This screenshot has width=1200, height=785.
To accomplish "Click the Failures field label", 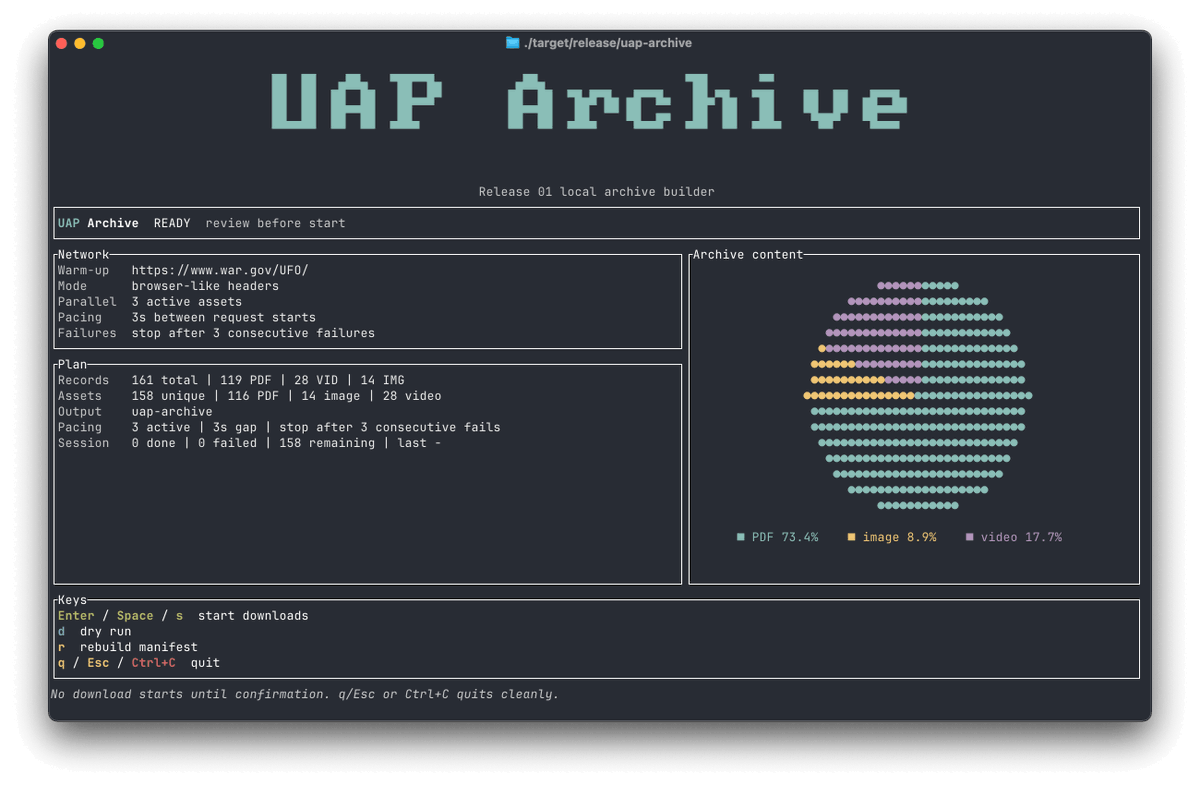I will [87, 333].
